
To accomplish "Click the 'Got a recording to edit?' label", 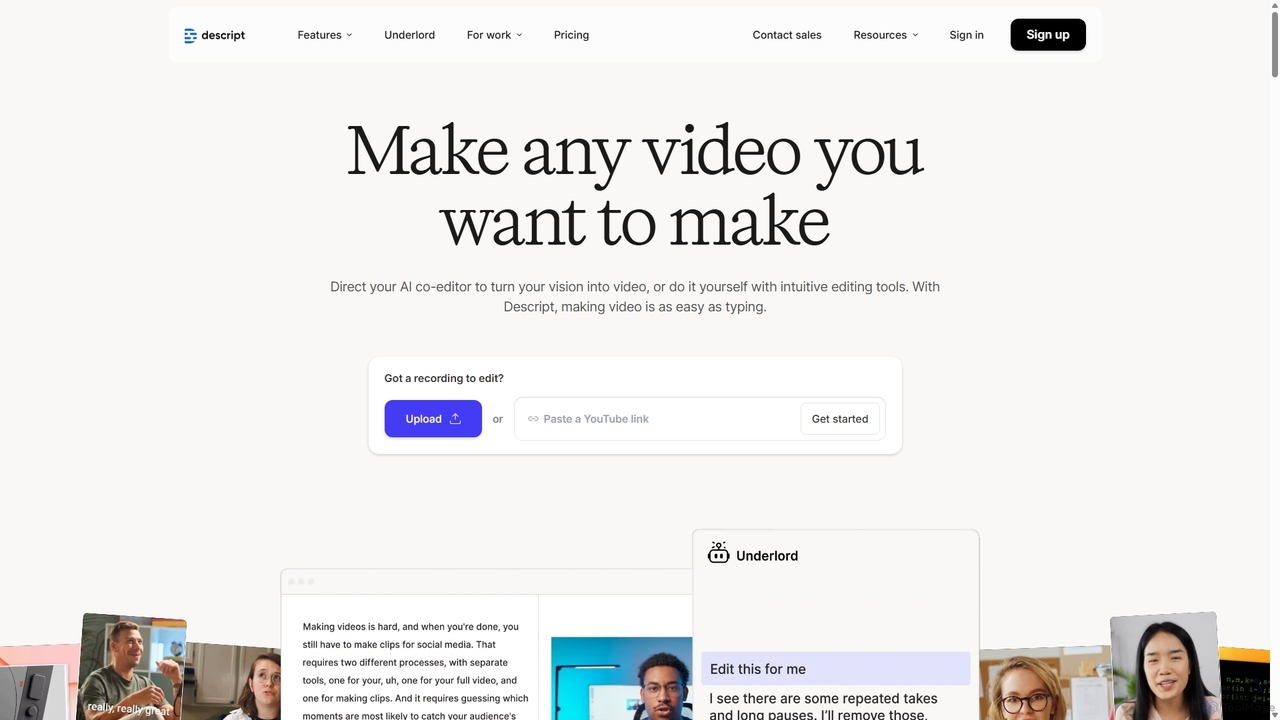I will click(x=444, y=378).
